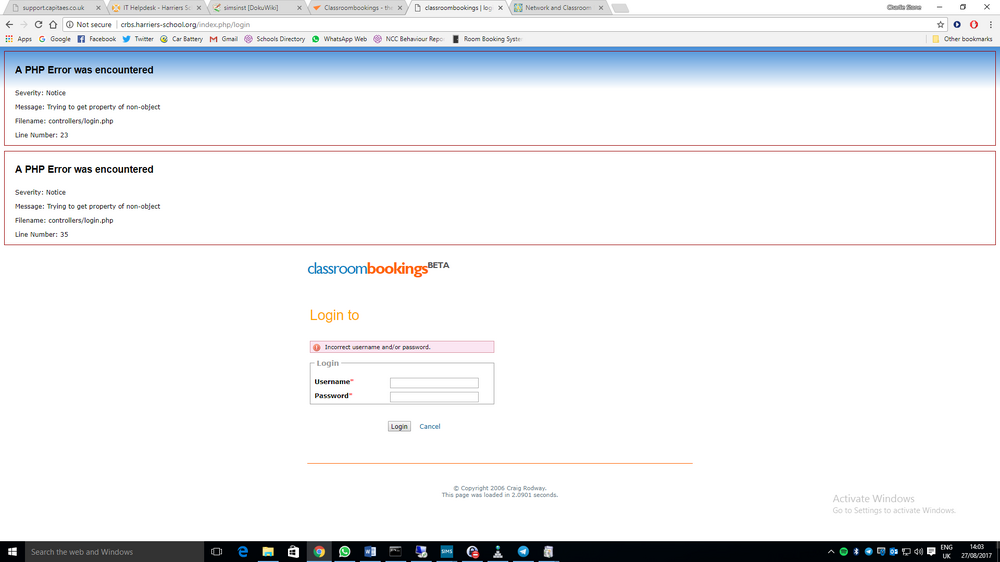Viewport: 1000px width, 562px height.
Task: Click the Login button
Action: [399, 426]
